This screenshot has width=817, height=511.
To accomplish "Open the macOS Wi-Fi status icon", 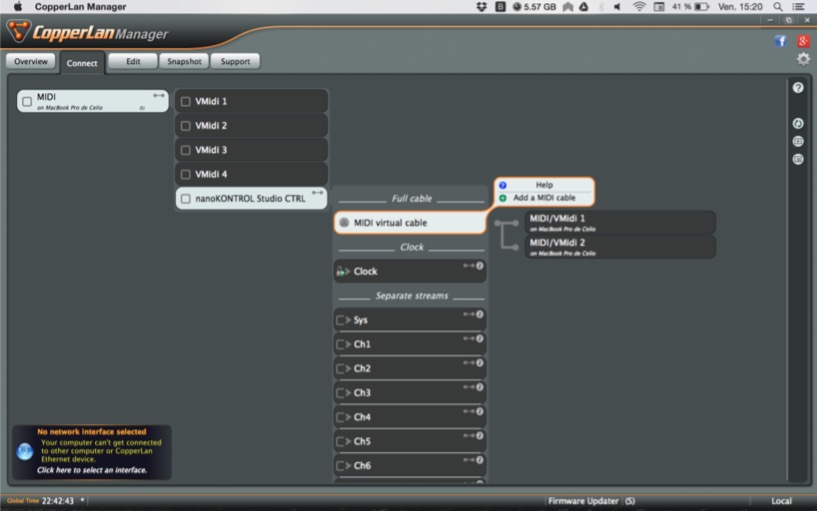I will [x=639, y=6].
